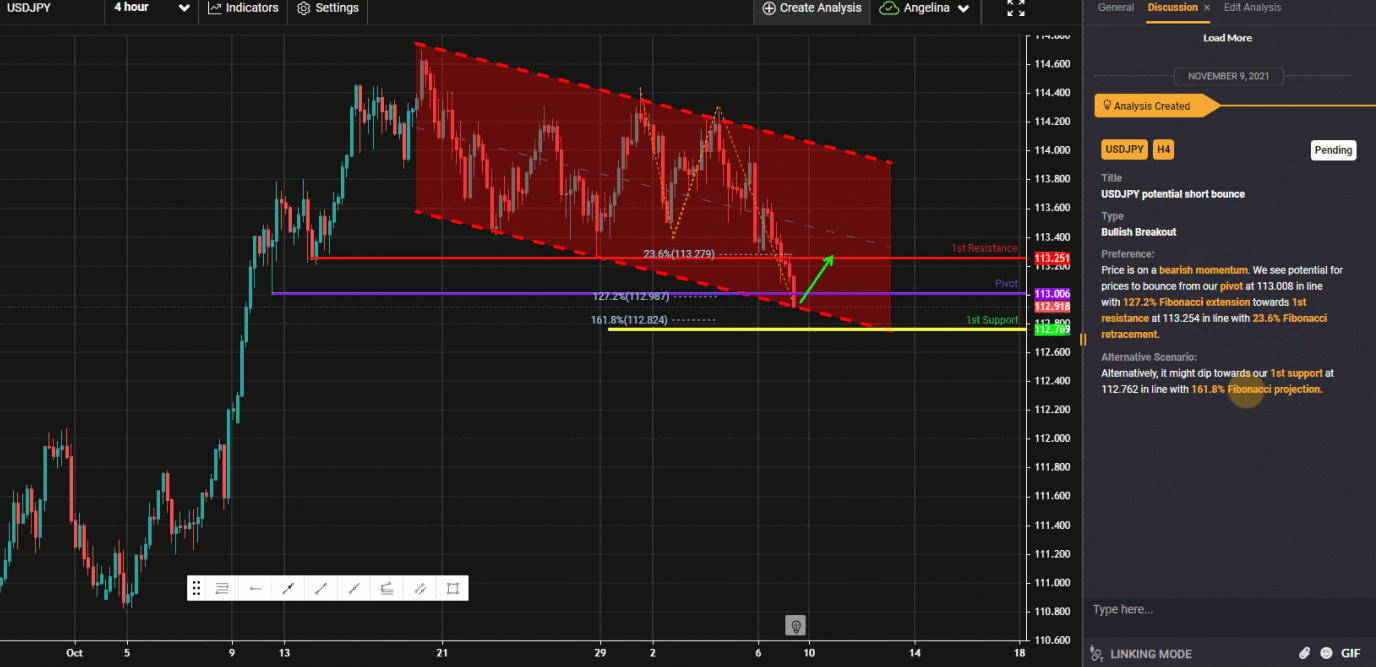This screenshot has width=1376, height=667.
Task: Open the GIF picker
Action: coord(1351,653)
